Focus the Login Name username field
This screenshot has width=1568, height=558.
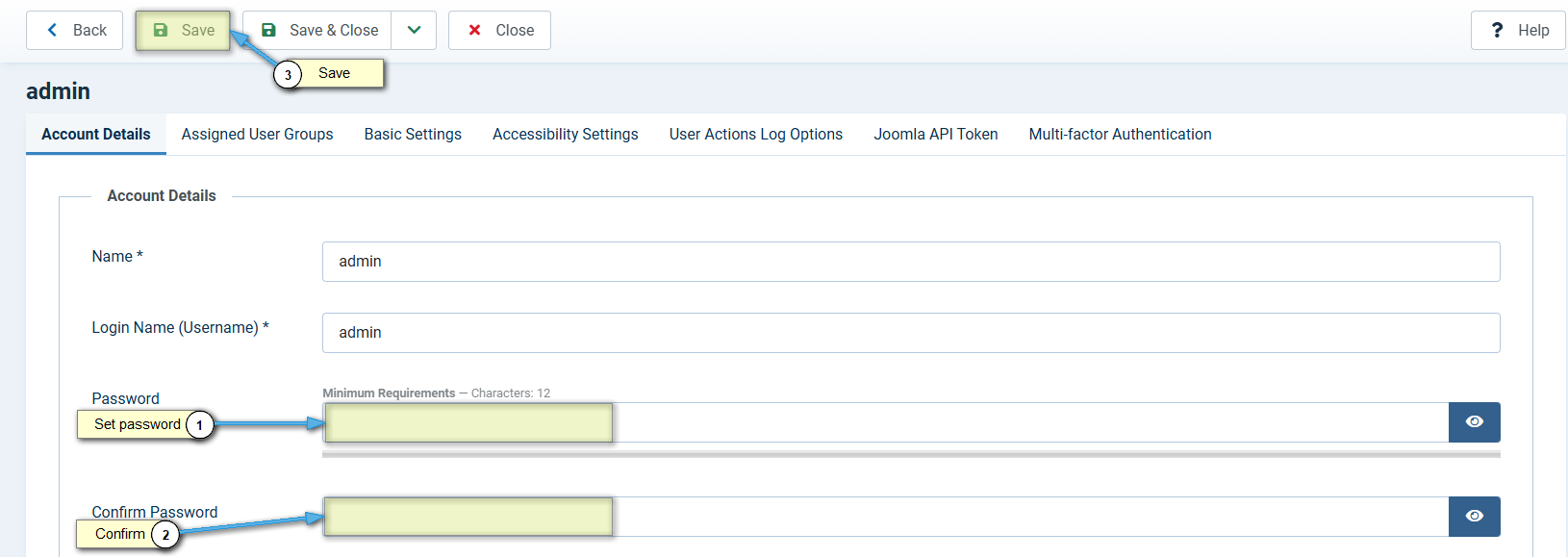[x=910, y=333]
